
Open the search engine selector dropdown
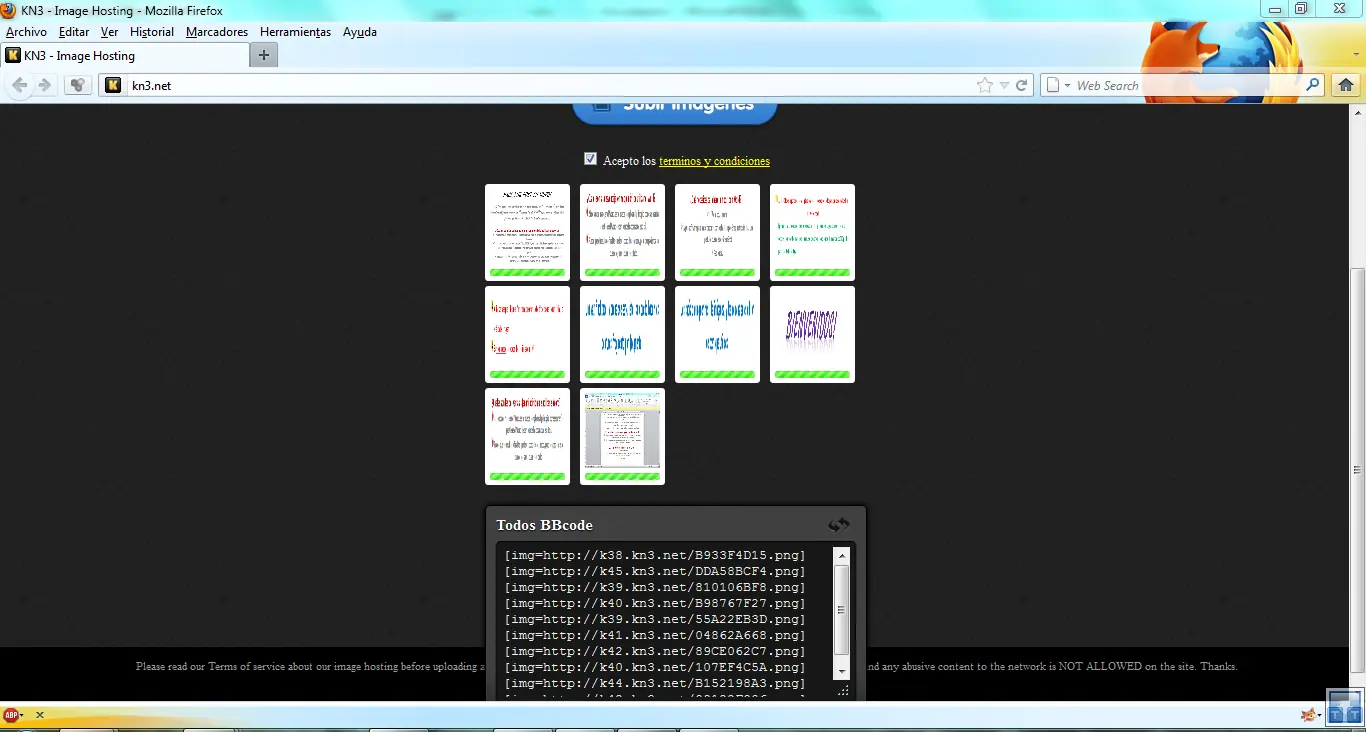(x=1058, y=86)
